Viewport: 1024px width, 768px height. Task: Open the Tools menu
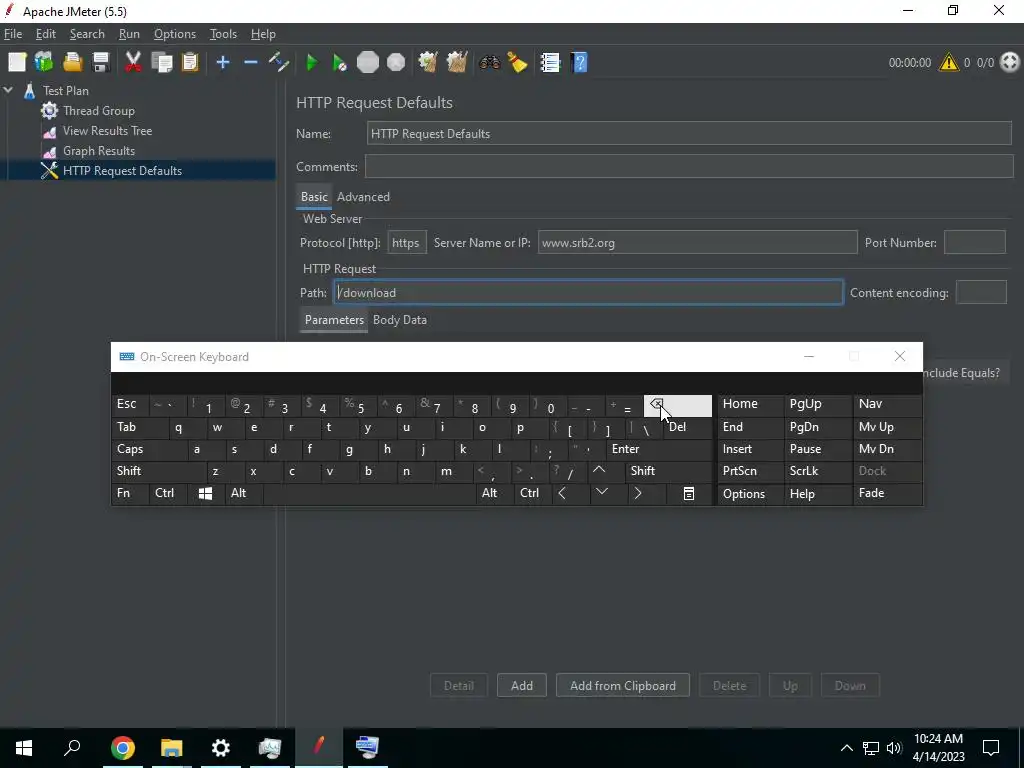tap(223, 34)
